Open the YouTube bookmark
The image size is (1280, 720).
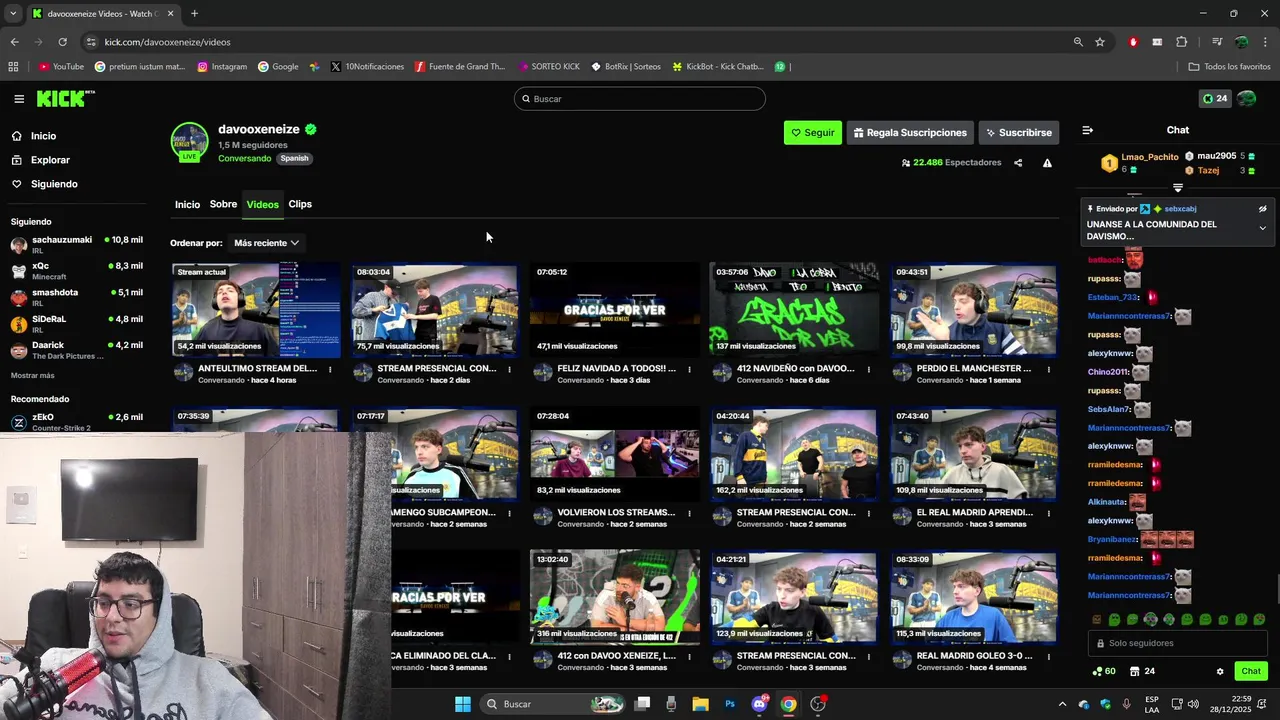pos(61,67)
